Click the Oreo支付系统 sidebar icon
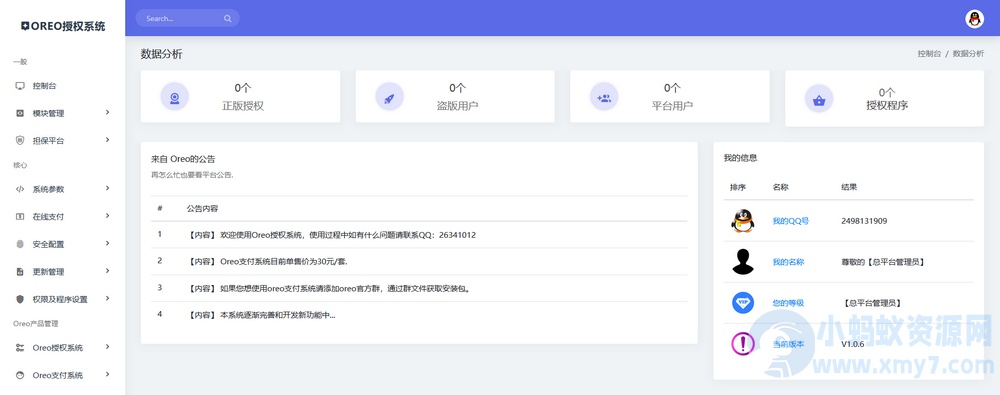Screen dimensions: 1000x395 [x=20, y=375]
